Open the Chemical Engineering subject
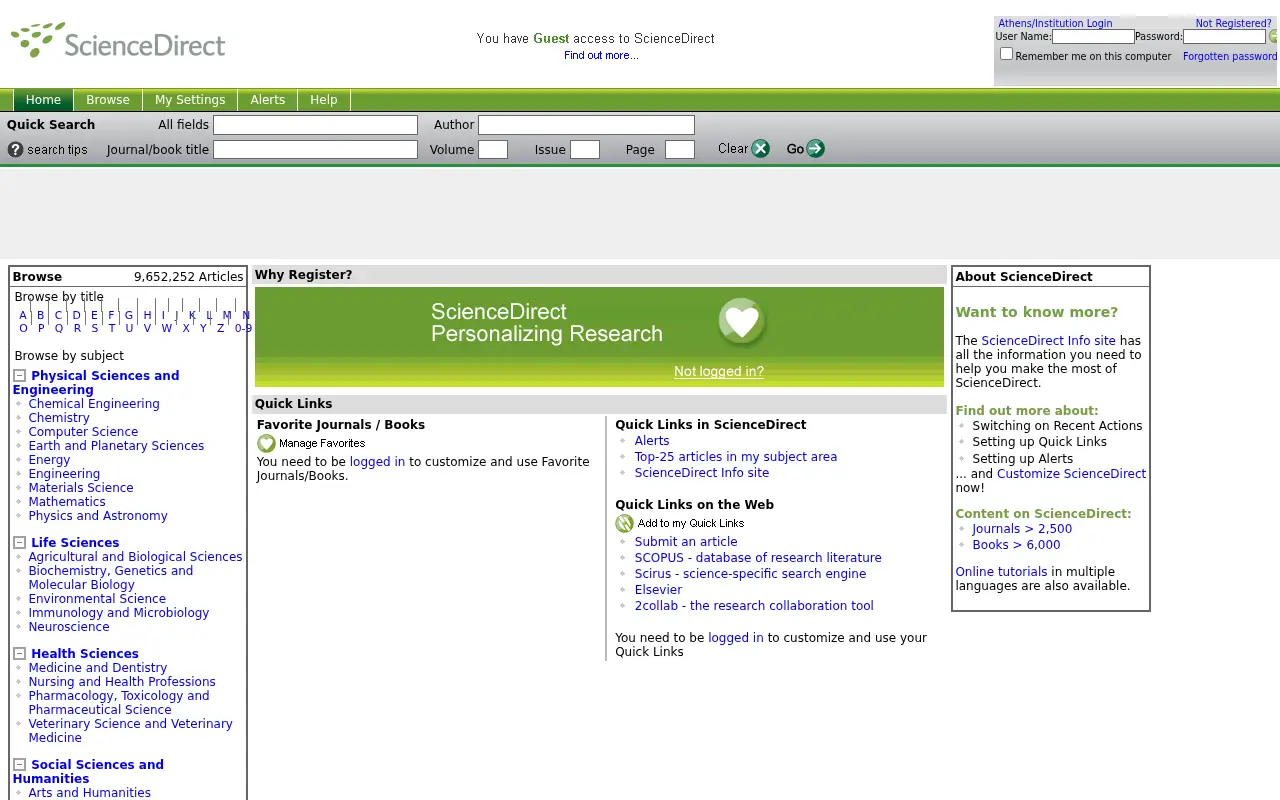Viewport: 1280px width, 800px height. pos(94,404)
